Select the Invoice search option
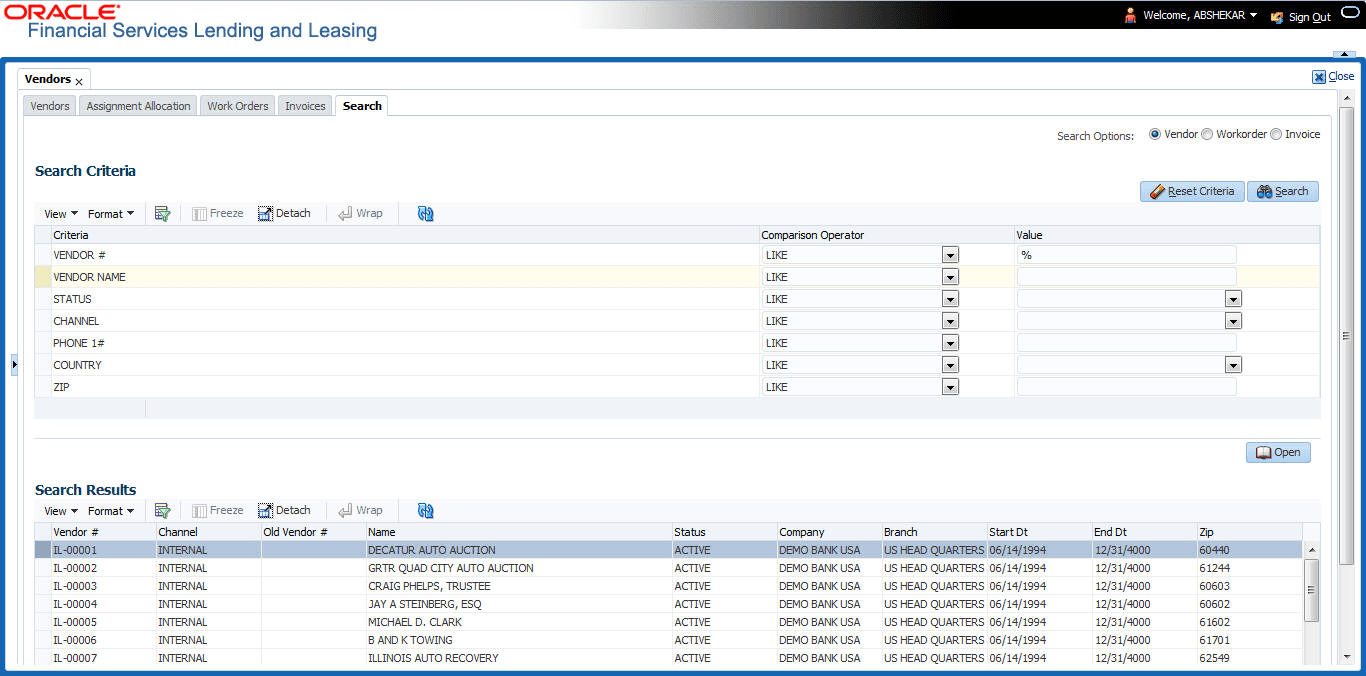The width and height of the screenshot is (1366, 676). tap(1276, 134)
